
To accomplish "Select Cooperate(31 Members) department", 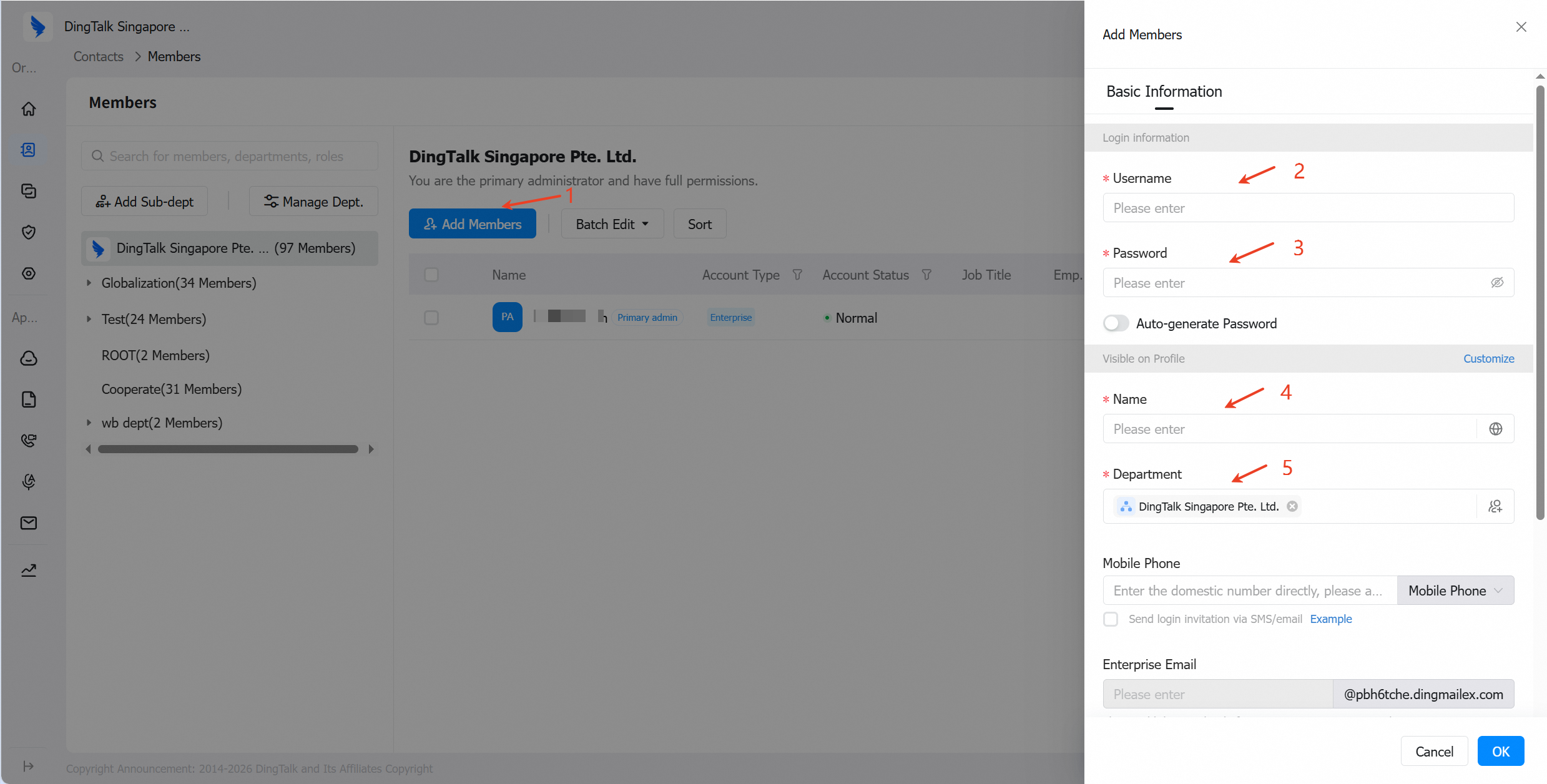I will pos(172,390).
